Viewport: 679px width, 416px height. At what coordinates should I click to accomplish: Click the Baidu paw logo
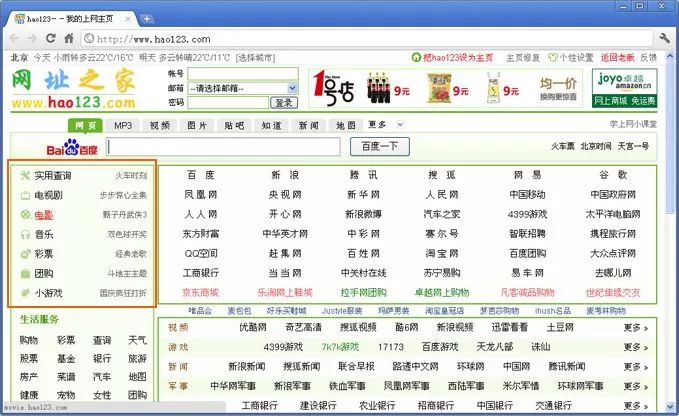pos(72,147)
